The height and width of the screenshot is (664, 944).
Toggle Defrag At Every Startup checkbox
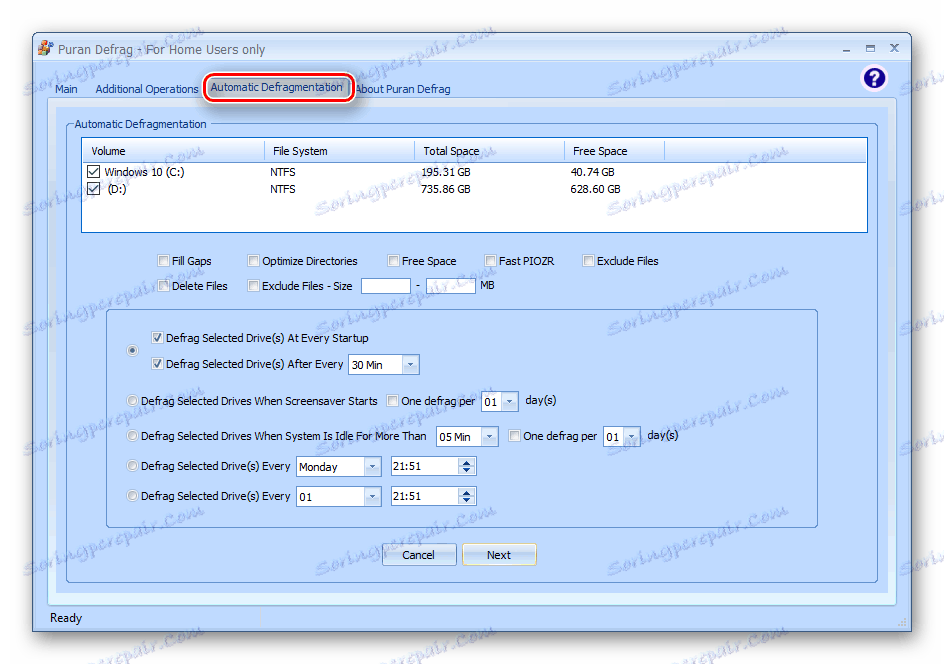point(157,338)
